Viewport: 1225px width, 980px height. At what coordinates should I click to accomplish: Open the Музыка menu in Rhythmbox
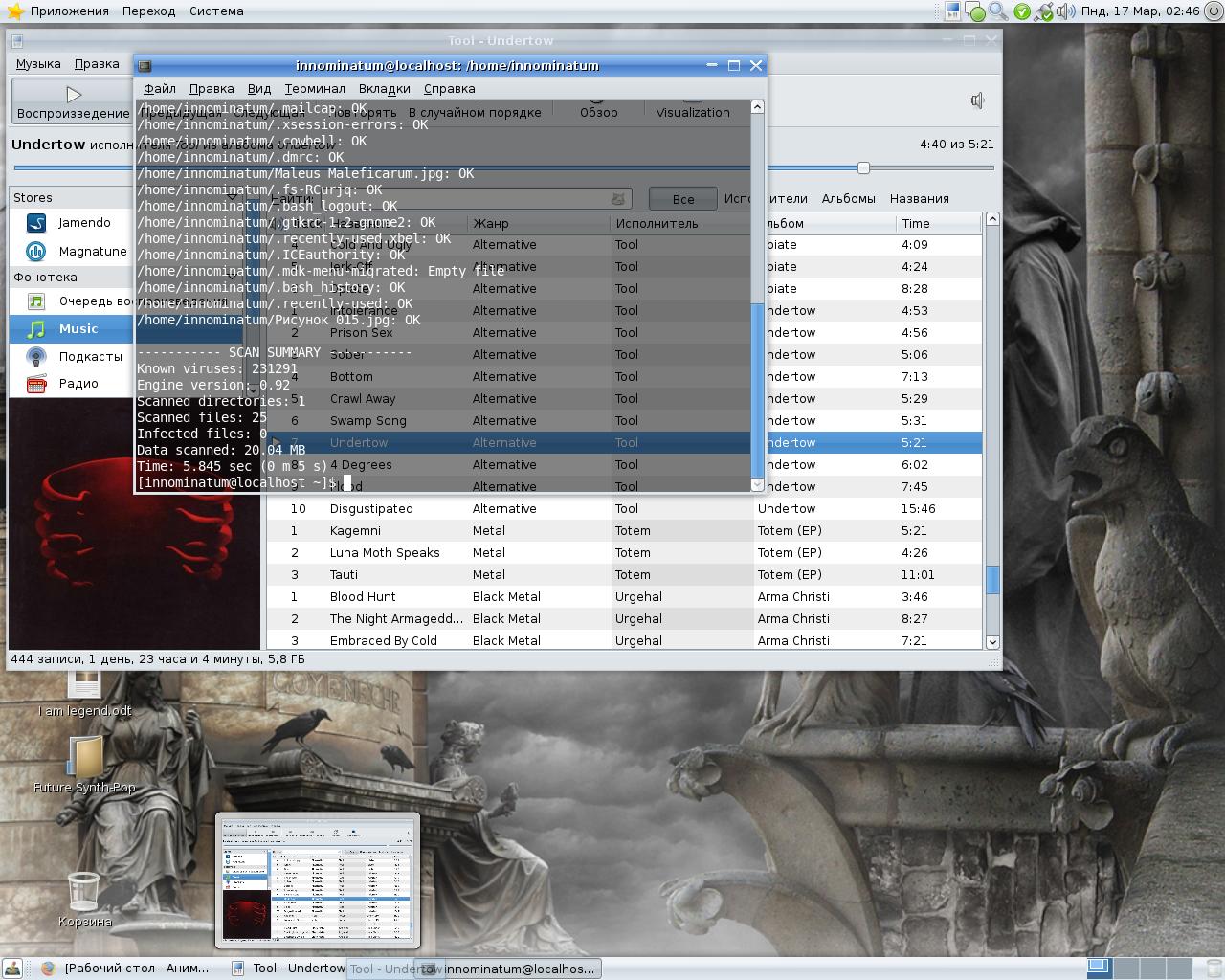[38, 64]
